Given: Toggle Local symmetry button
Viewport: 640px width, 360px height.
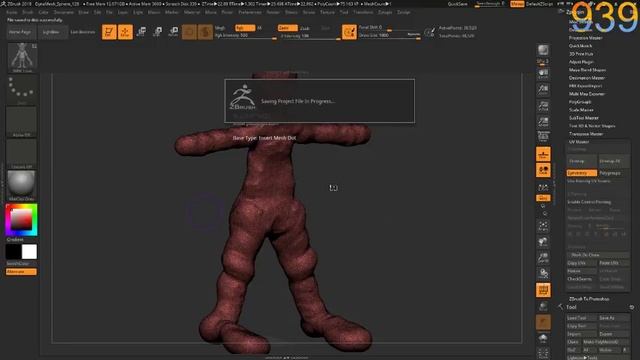Looking at the screenshot, I should pyautogui.click(x=543, y=171).
